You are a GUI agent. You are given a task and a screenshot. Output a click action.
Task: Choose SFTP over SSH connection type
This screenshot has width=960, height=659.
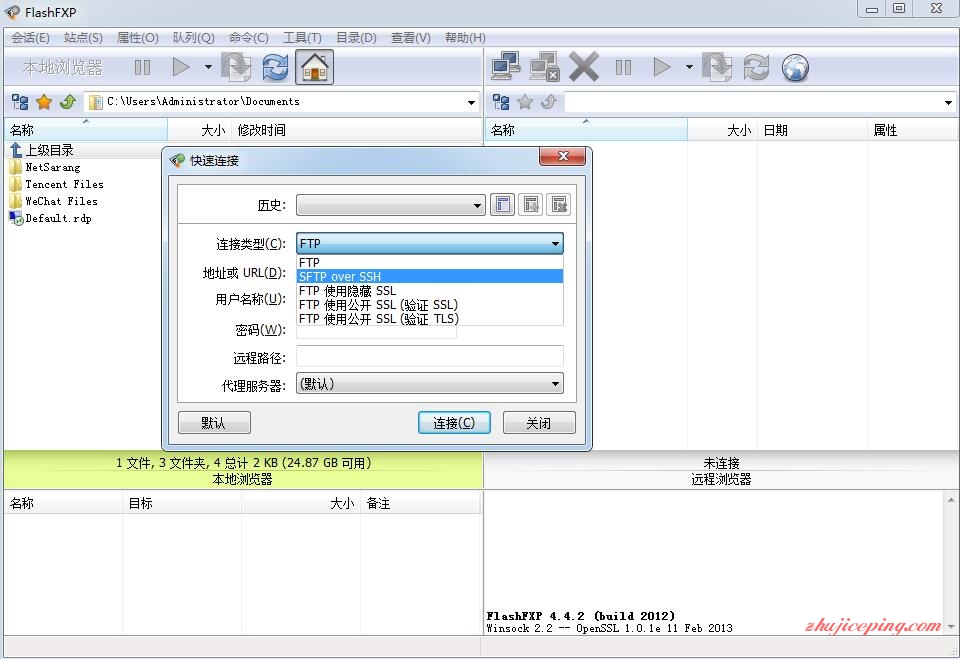[429, 276]
